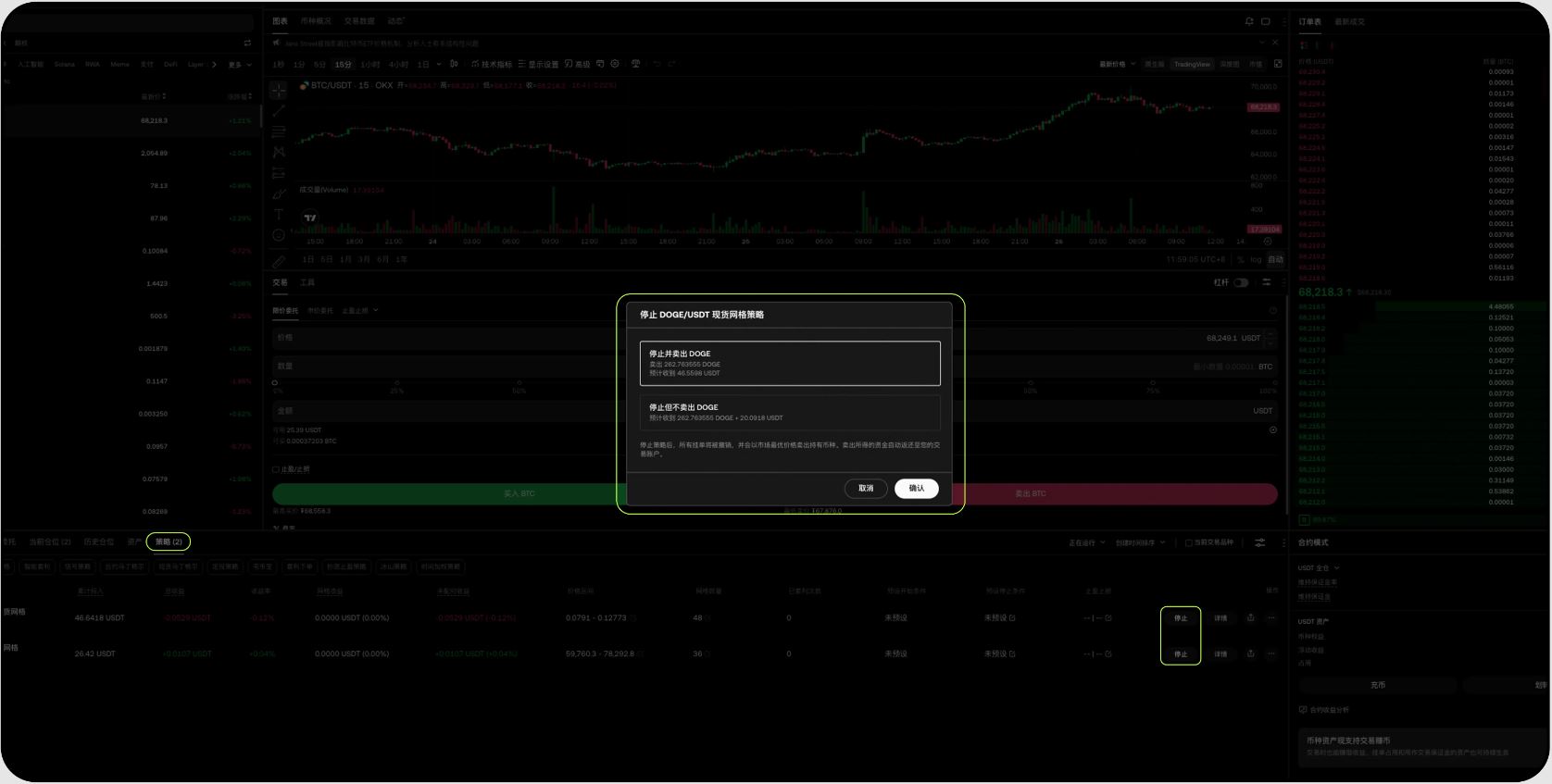This screenshot has width=1552, height=784.
Task: Collapse the announcement banner chevron
Action: coord(1261,43)
